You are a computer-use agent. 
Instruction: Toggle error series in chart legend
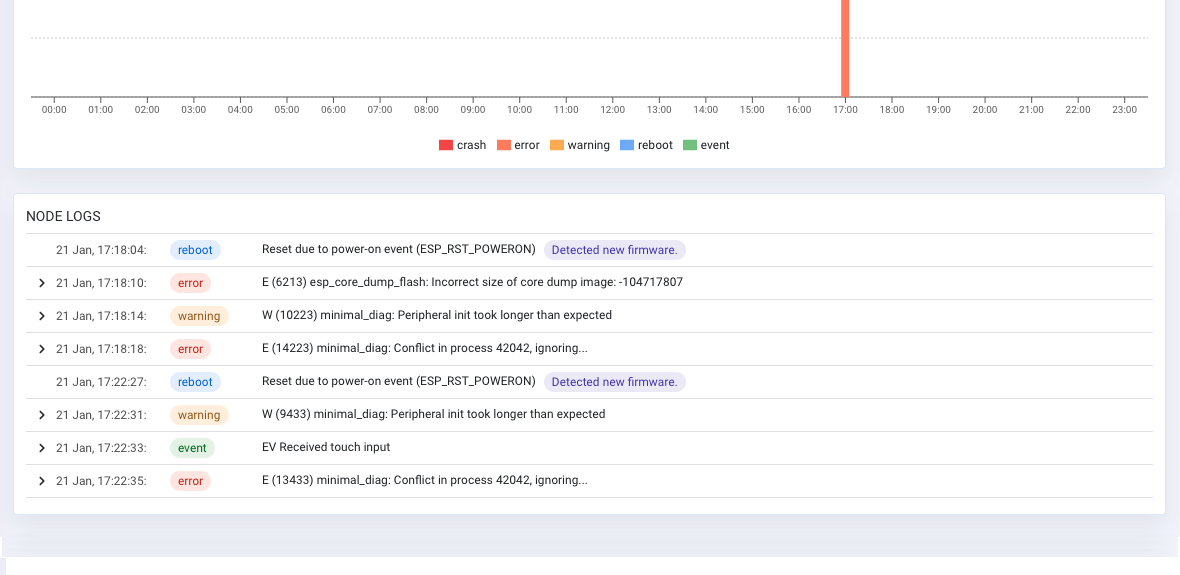coord(518,145)
